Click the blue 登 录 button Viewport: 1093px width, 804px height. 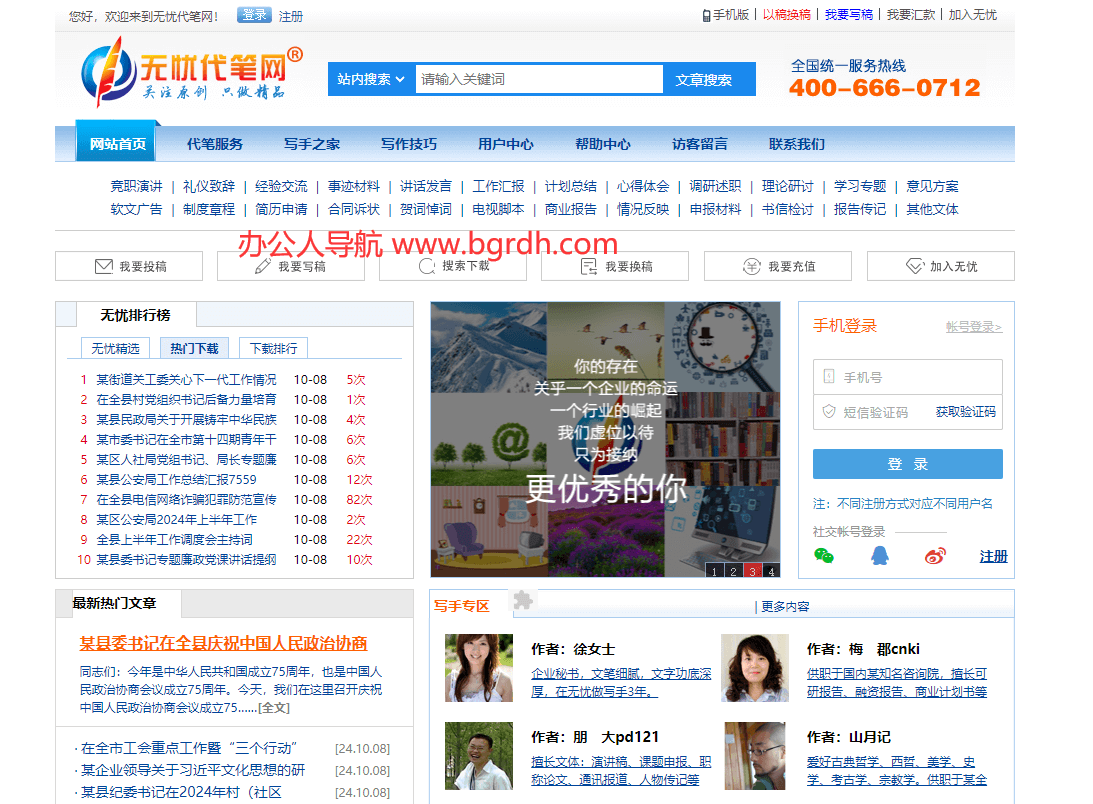[x=908, y=464]
